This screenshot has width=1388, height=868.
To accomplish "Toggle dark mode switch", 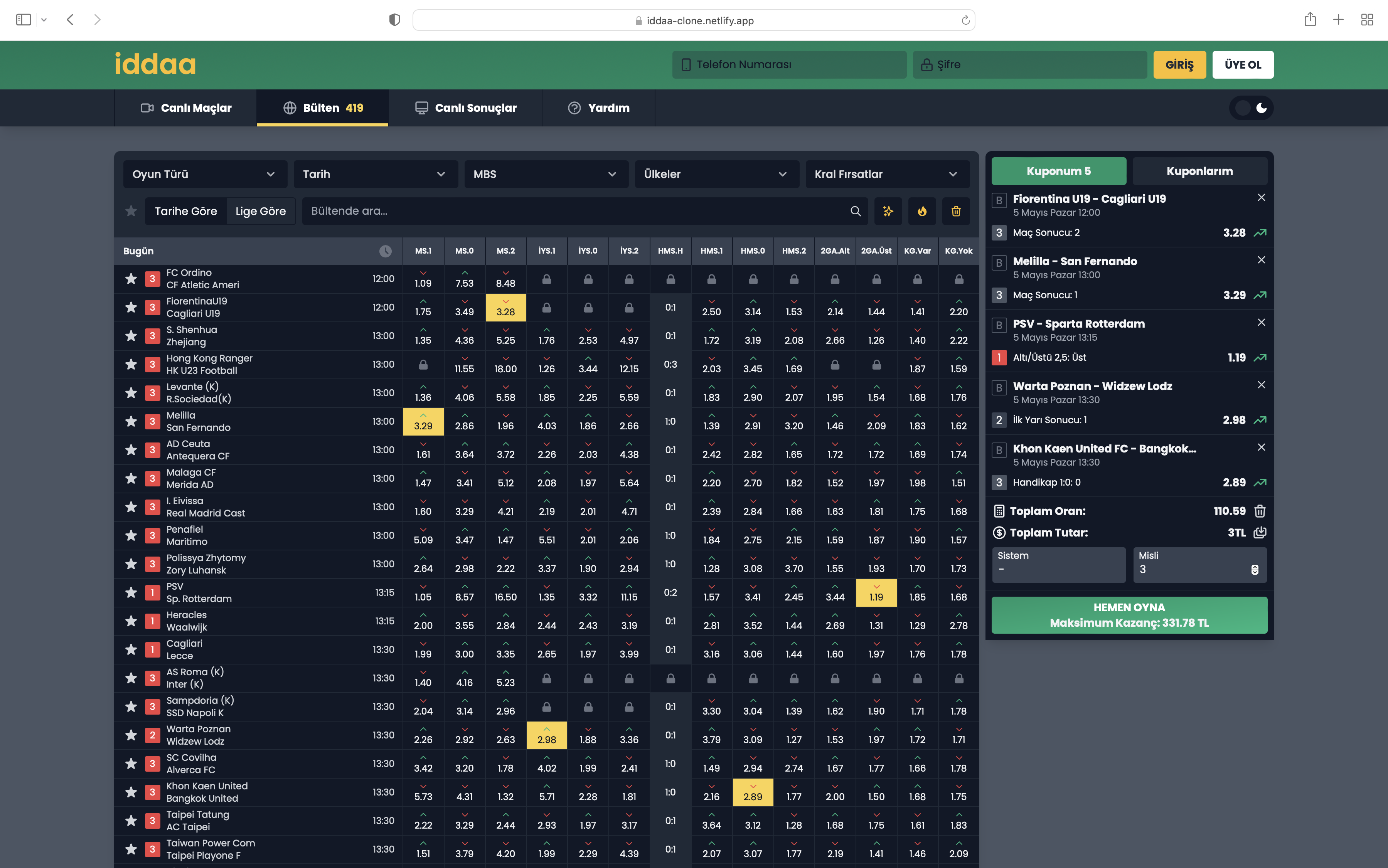I will (x=1252, y=108).
